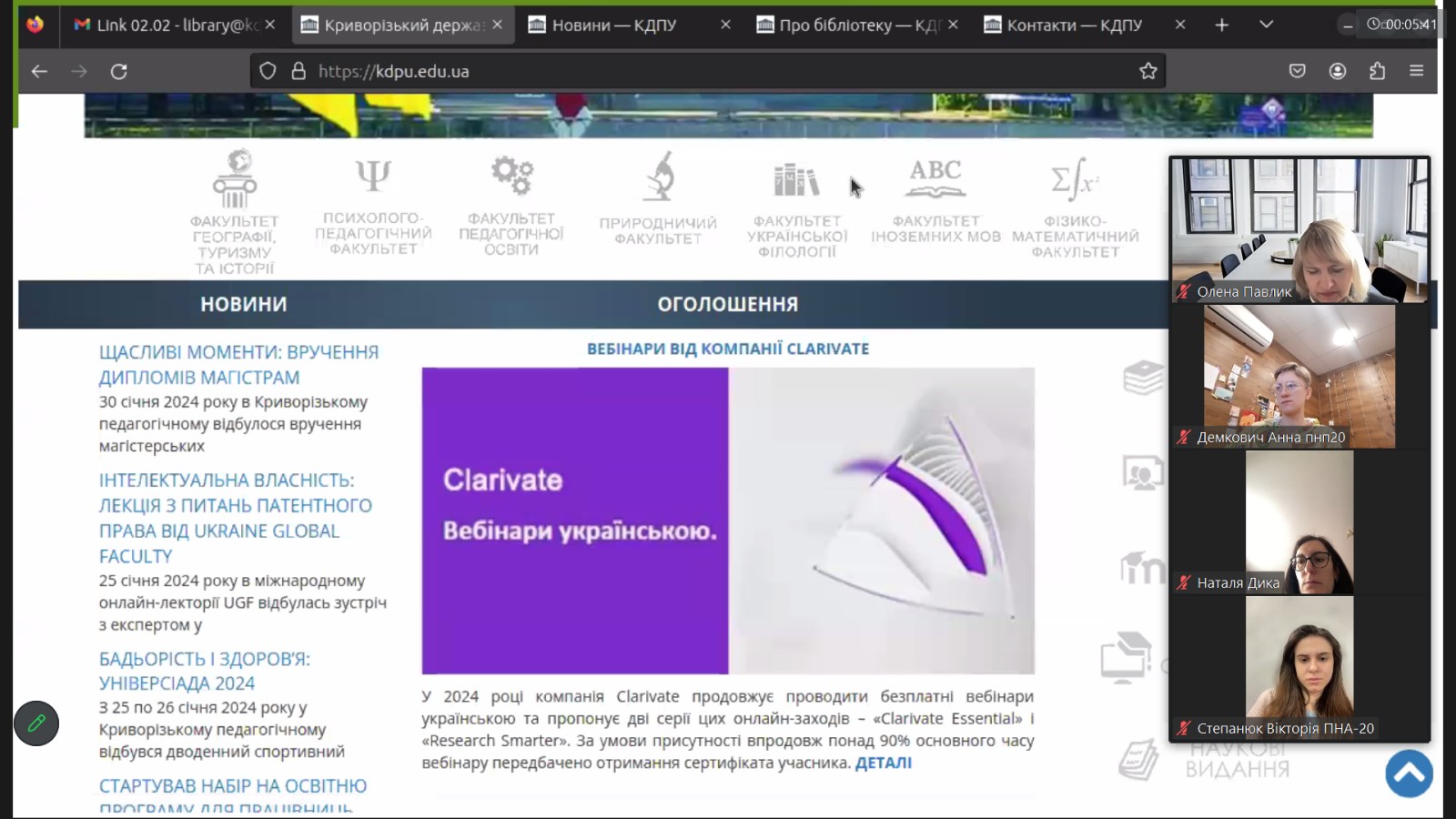Viewport: 1456px width, 819px height.
Task: Select the НОВИНИ section header
Action: pyautogui.click(x=243, y=304)
